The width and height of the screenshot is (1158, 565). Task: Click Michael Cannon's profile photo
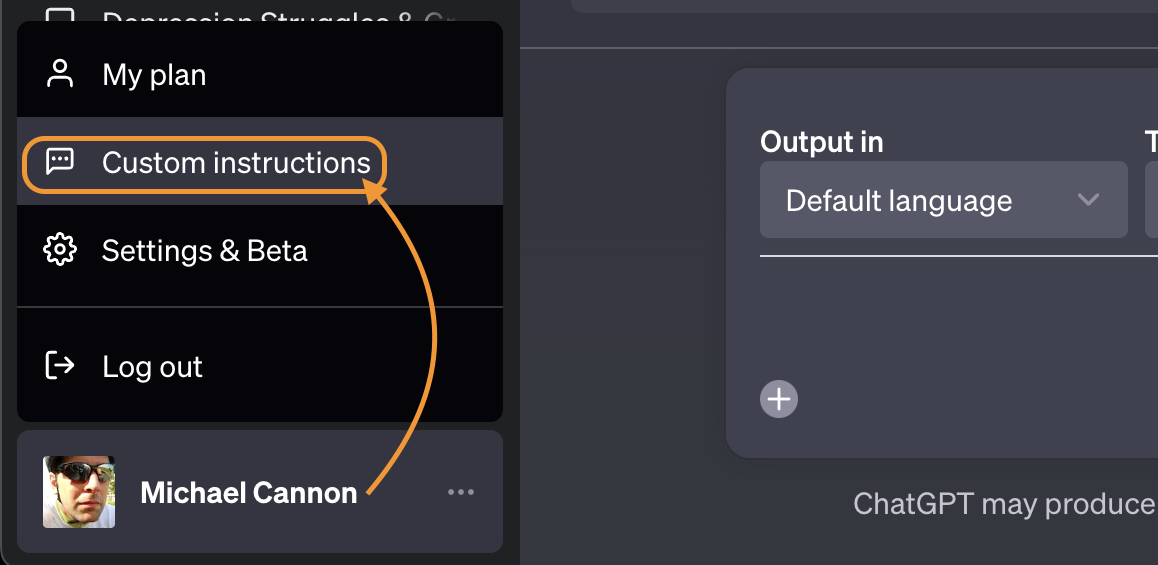(79, 492)
